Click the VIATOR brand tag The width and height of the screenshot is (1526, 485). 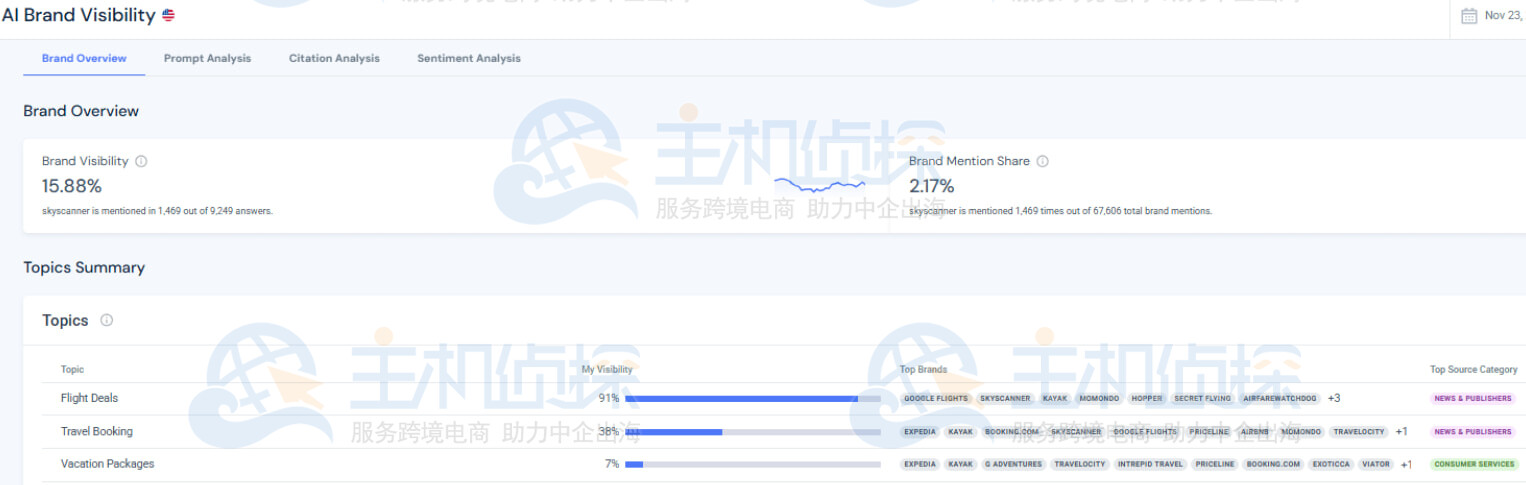[x=1376, y=464]
